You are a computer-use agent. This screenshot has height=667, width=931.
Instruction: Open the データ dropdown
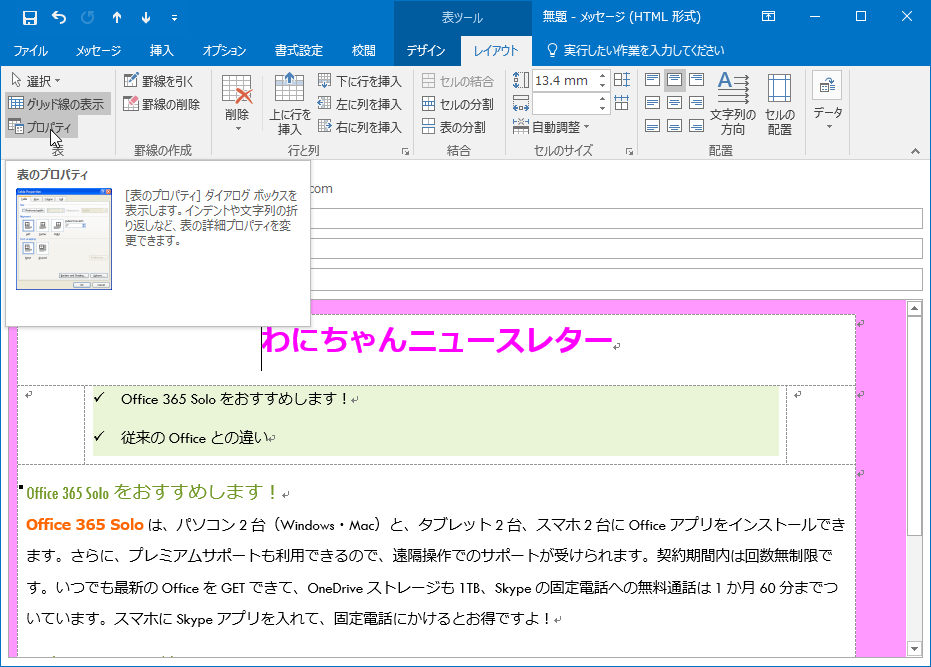click(x=828, y=102)
